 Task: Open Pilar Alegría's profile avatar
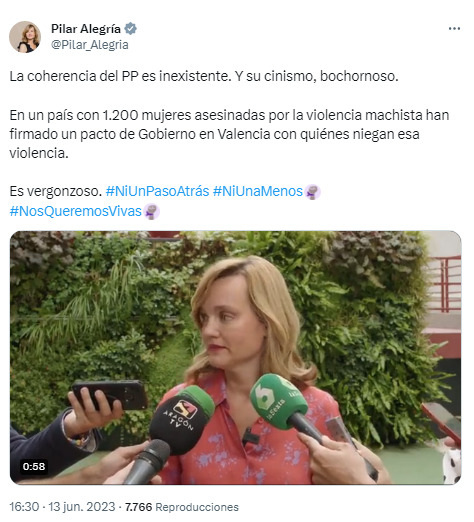point(25,37)
